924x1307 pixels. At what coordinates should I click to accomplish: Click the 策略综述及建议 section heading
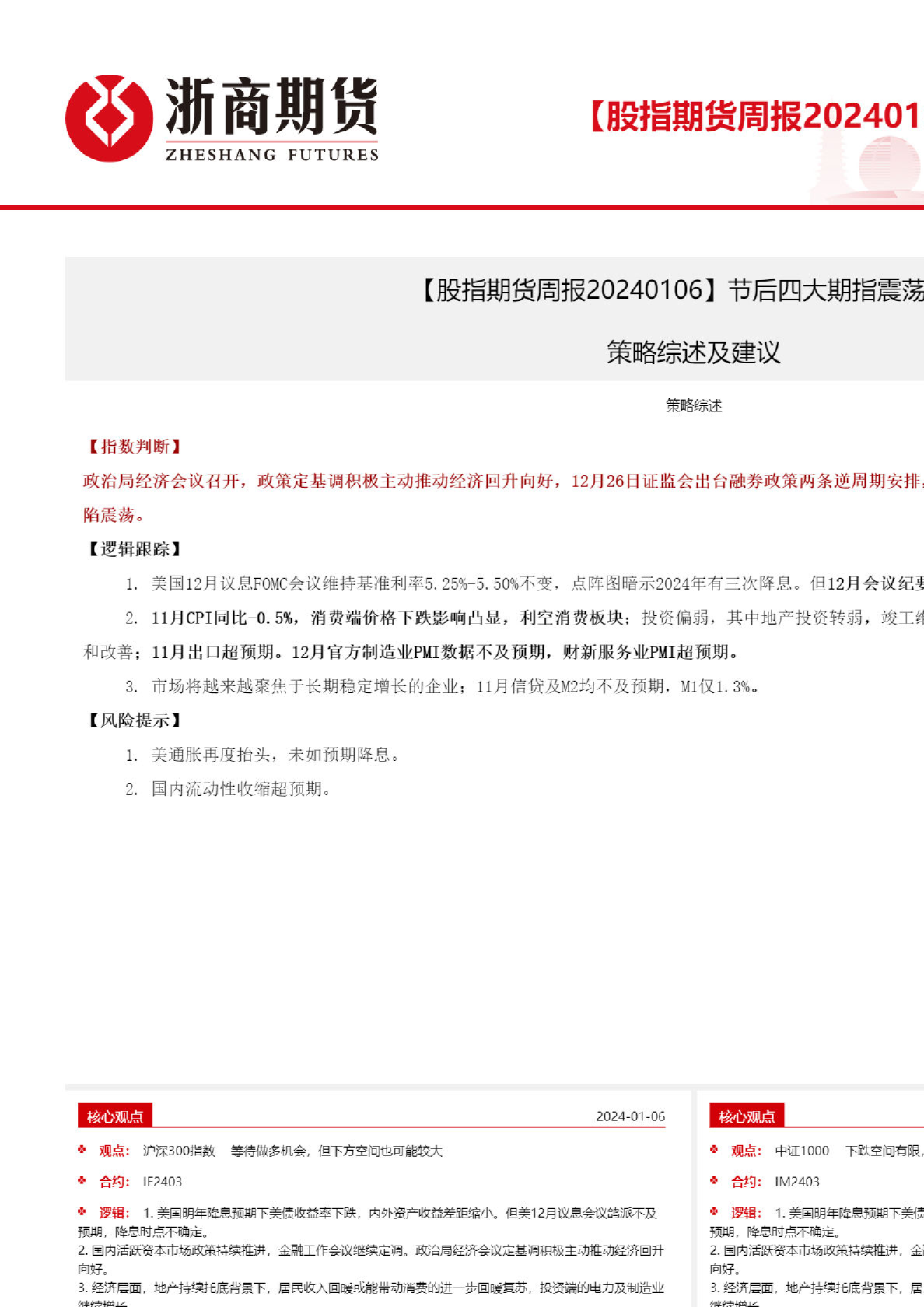click(693, 352)
